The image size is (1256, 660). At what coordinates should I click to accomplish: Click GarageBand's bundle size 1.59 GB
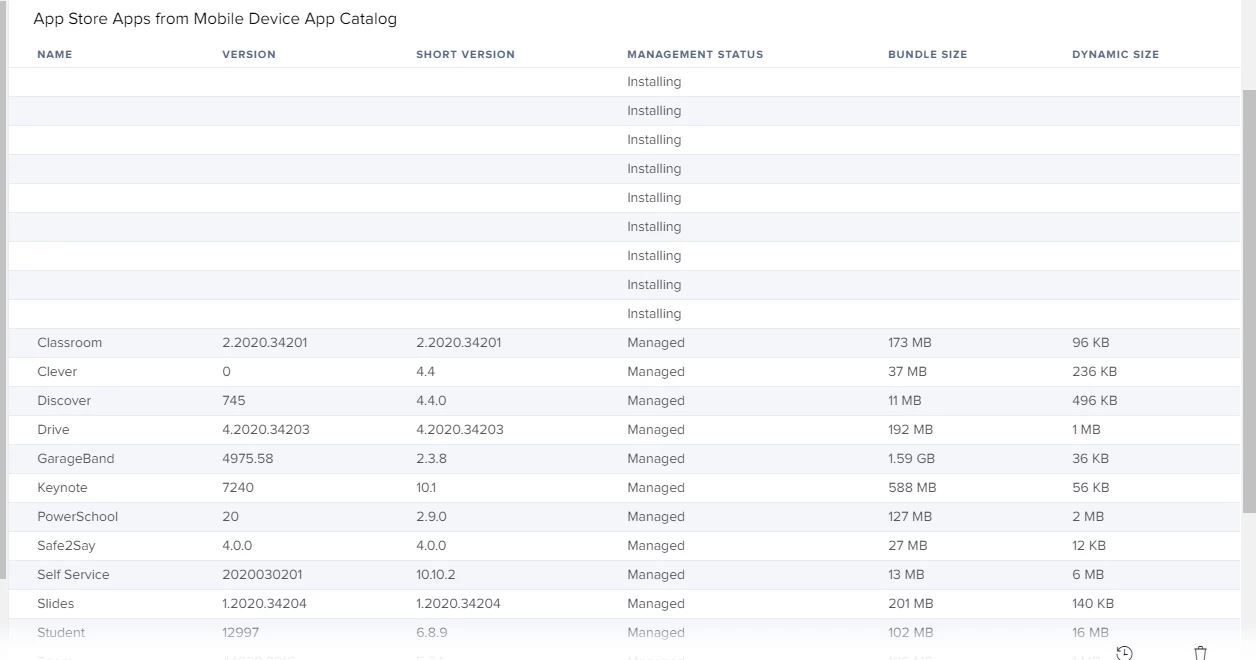(x=912, y=459)
